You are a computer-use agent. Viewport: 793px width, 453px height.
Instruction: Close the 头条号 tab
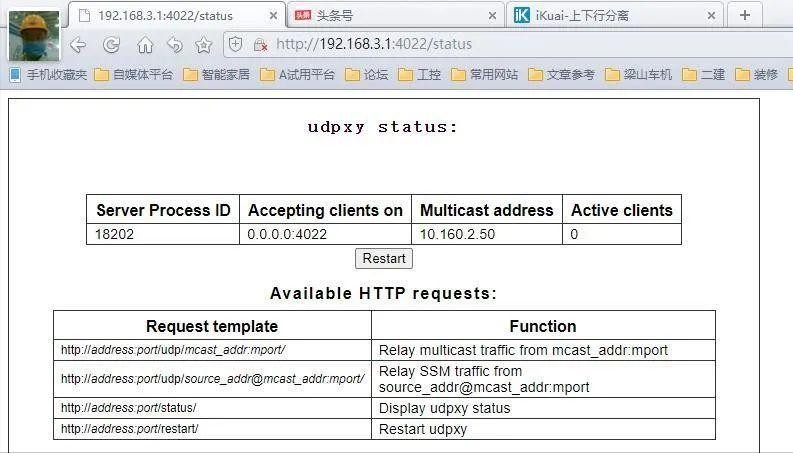coord(492,16)
